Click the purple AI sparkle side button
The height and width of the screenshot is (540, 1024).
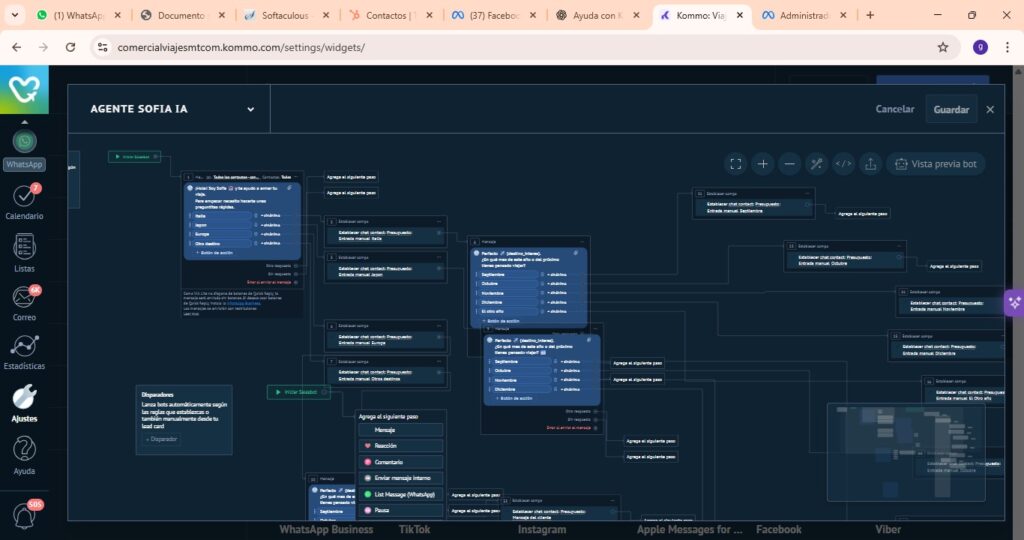[1014, 302]
